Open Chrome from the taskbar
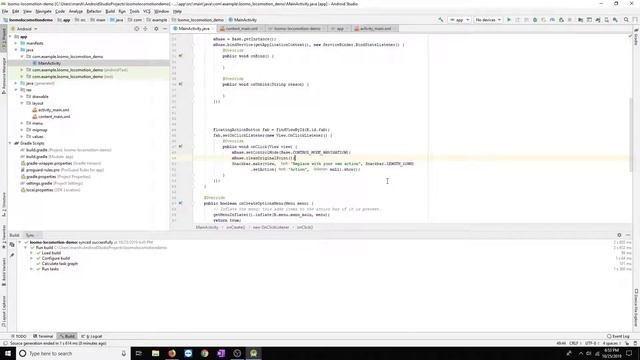 point(204,353)
